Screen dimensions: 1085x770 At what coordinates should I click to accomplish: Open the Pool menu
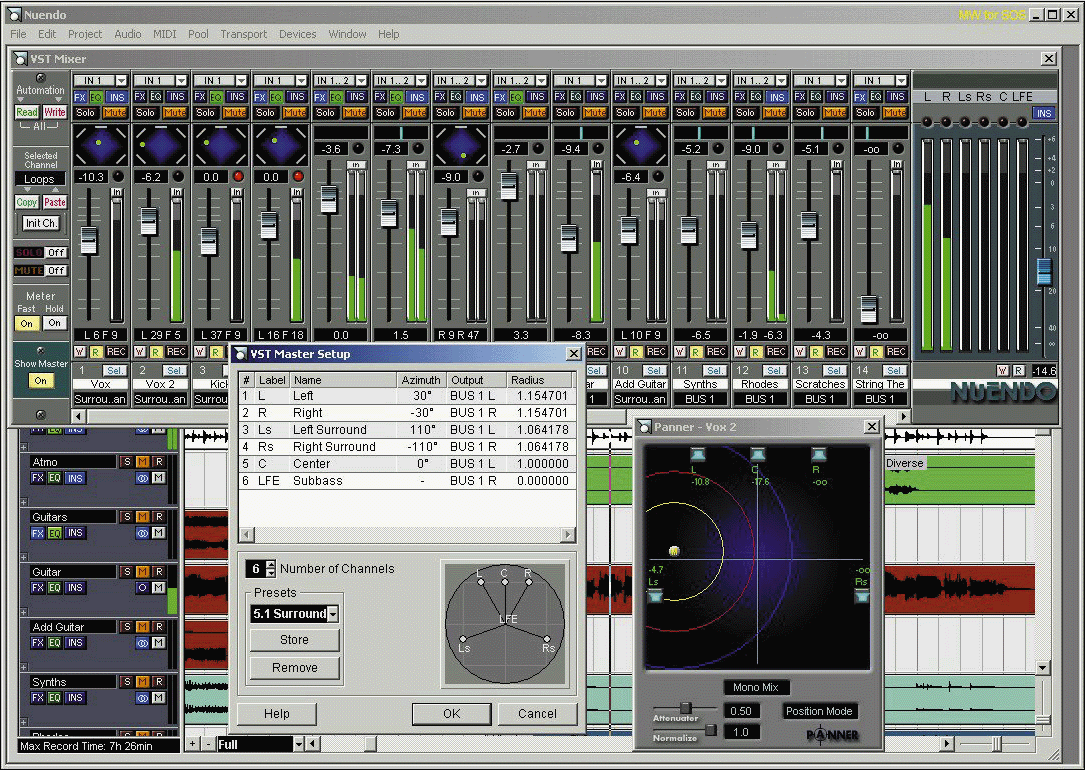pyautogui.click(x=198, y=34)
